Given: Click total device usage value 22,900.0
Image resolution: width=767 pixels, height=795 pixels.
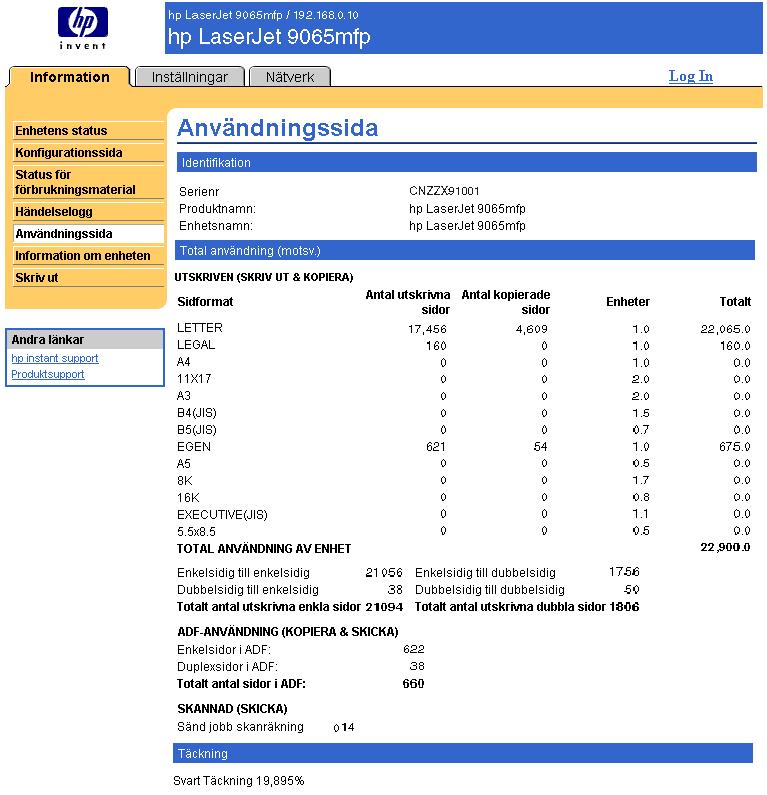Looking at the screenshot, I should pyautogui.click(x=725, y=547).
